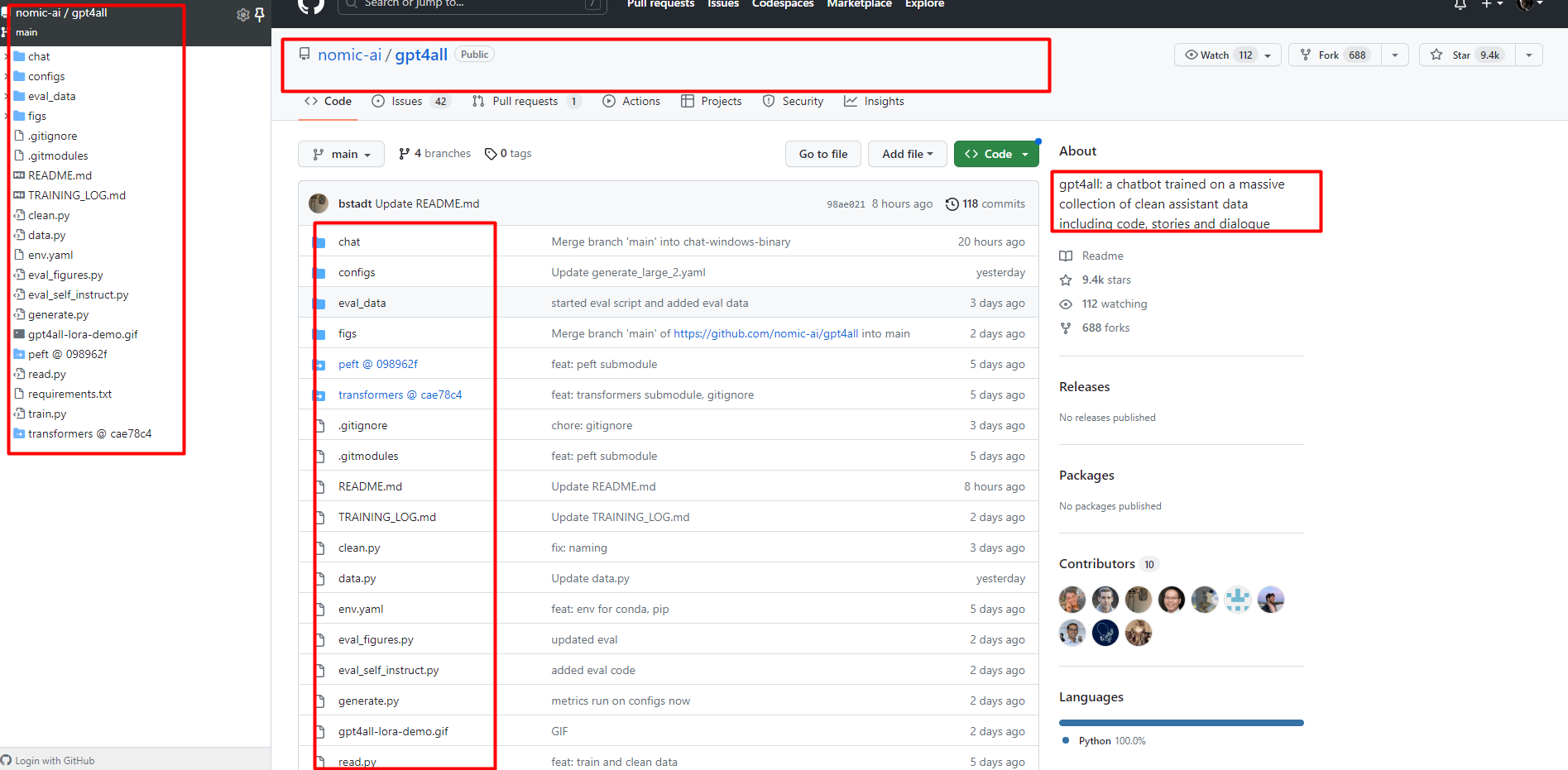
Task: Open the gpt4all repository name link
Action: [x=421, y=55]
